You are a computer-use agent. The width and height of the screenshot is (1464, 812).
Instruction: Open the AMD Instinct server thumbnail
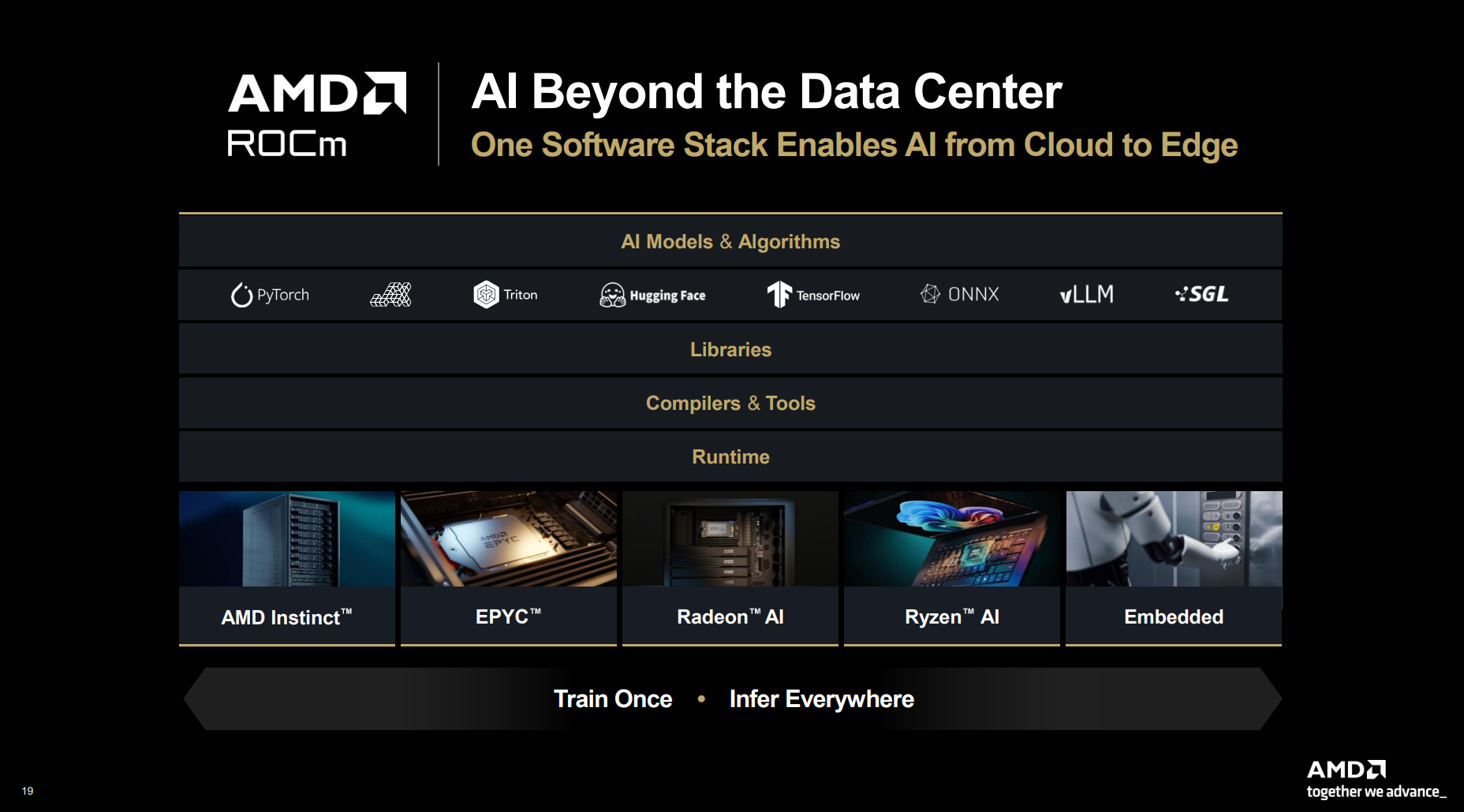click(x=287, y=539)
